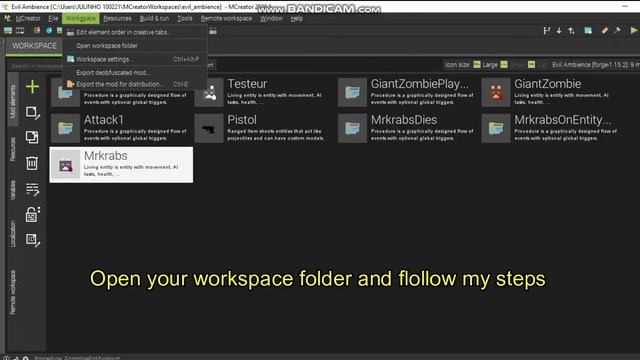Click the brown import icon in toolbar
The image size is (640, 360).
(x=37, y=31)
